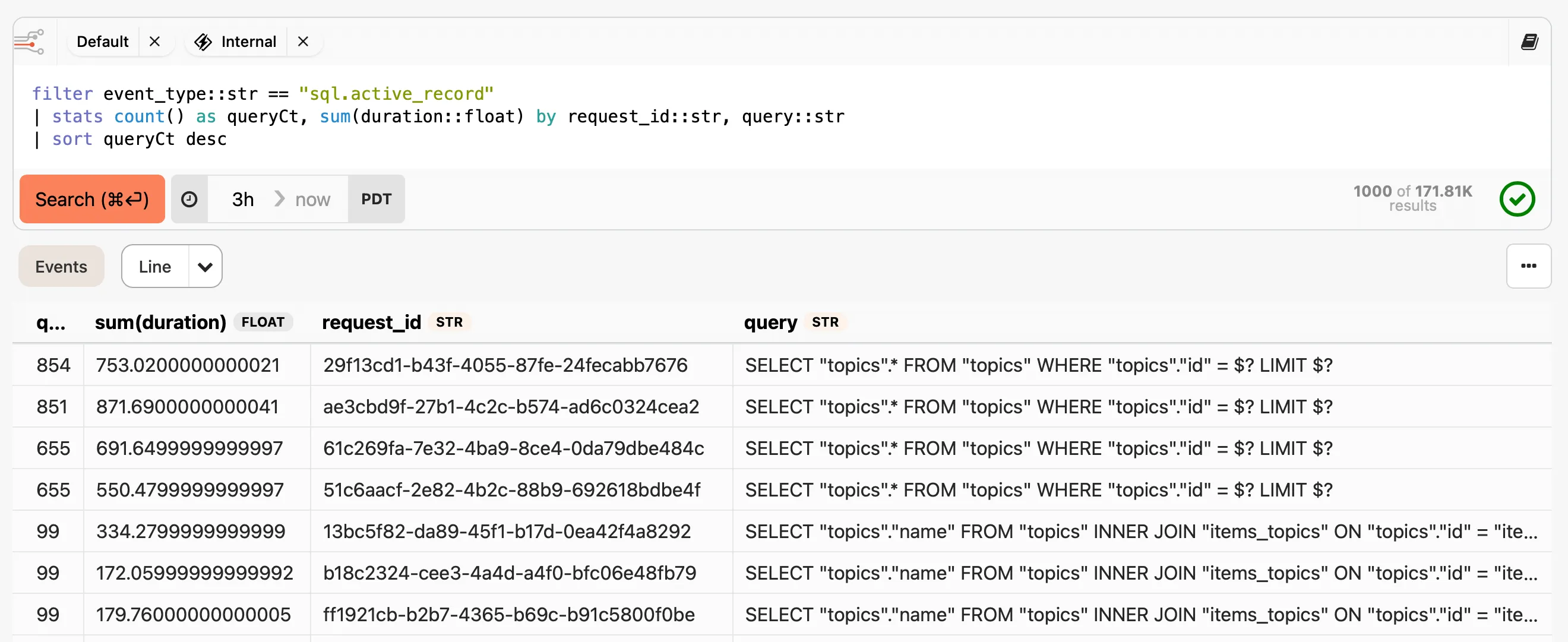Switch to the Default tab
The width and height of the screenshot is (1568, 642).
pyautogui.click(x=102, y=42)
